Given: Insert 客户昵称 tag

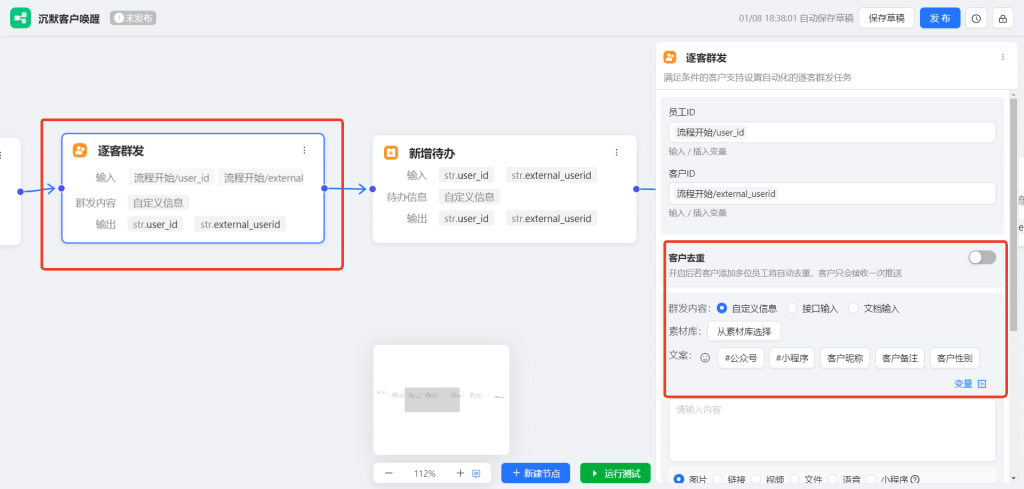Looking at the screenshot, I should click(845, 358).
